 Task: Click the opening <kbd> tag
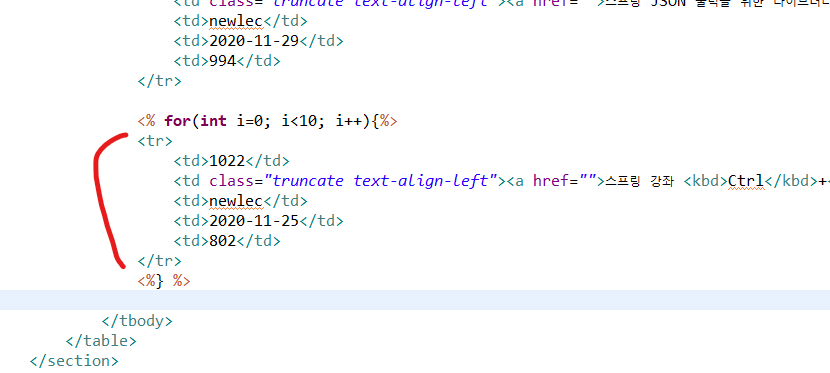click(x=706, y=181)
